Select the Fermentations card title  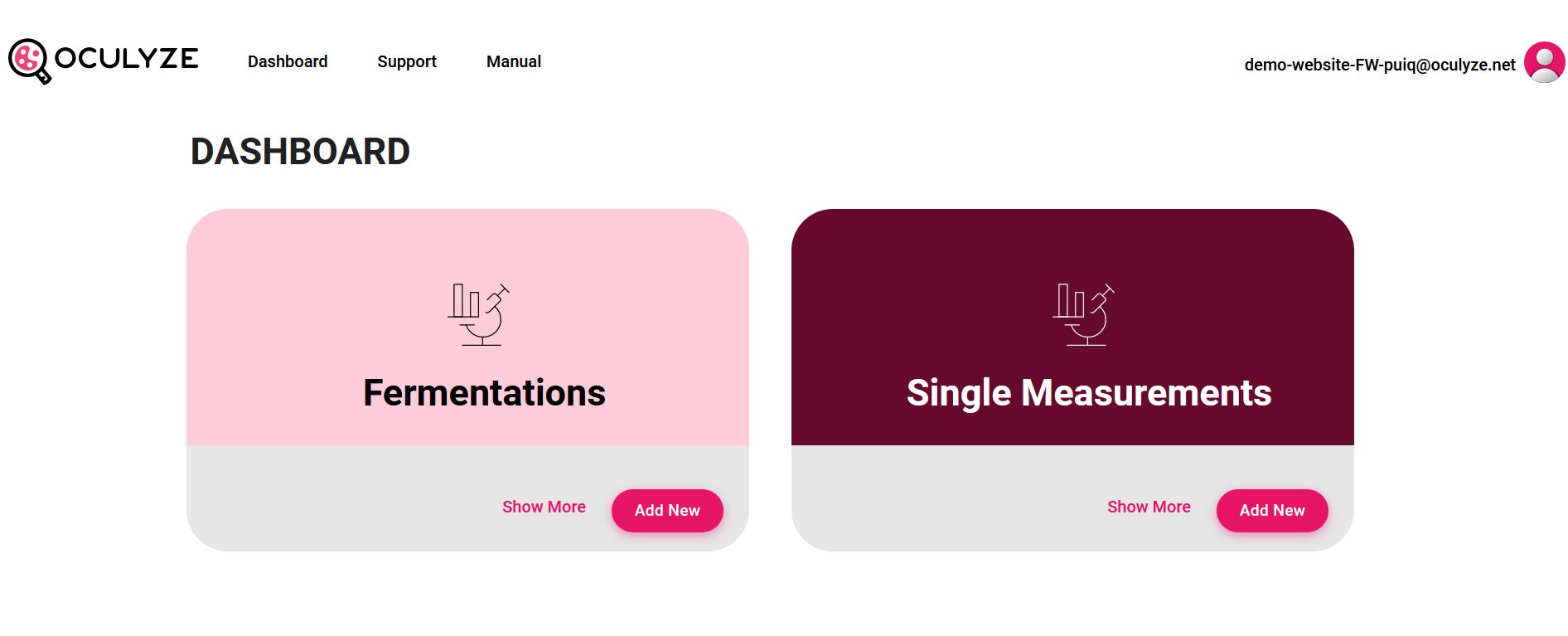point(485,392)
